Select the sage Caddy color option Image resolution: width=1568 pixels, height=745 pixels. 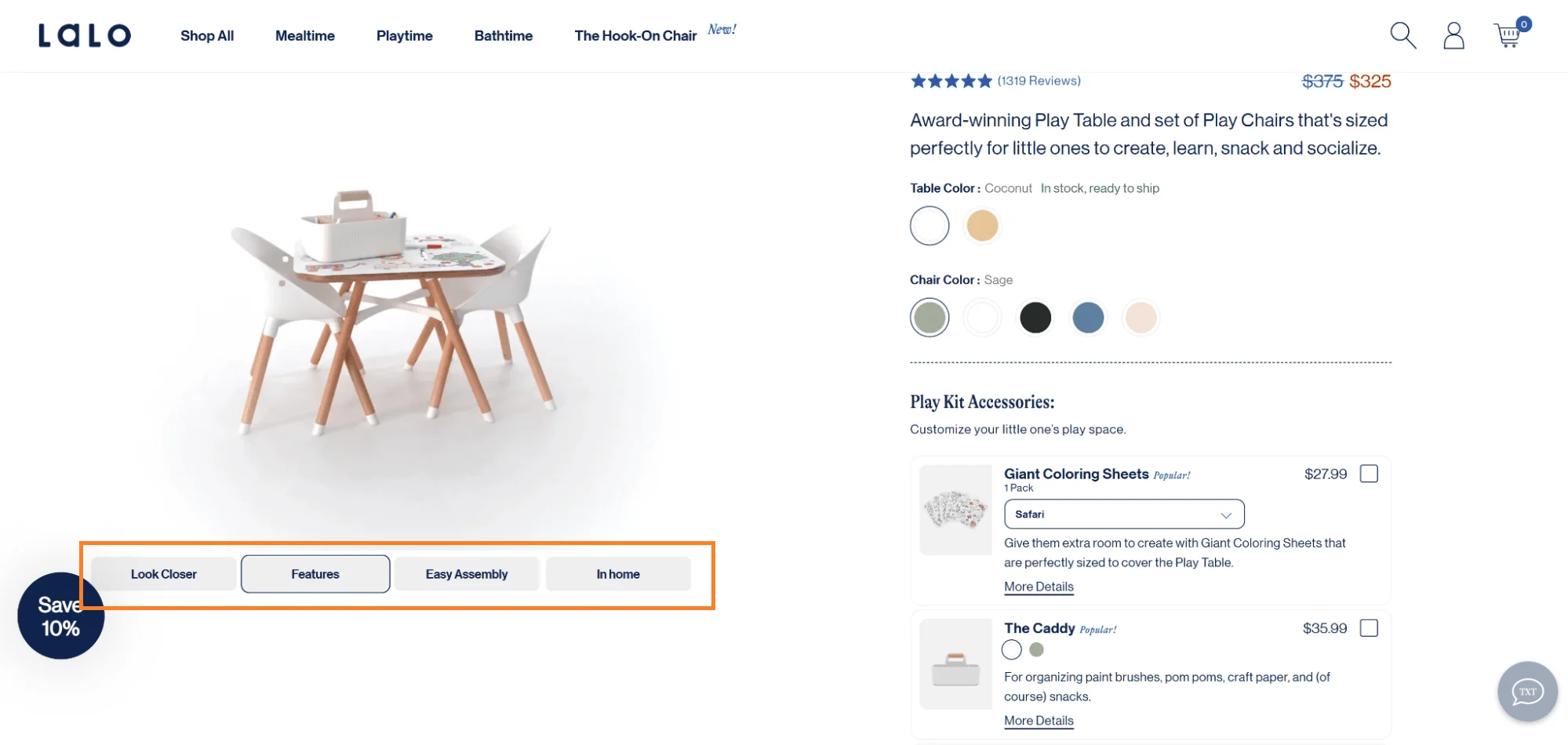pos(1036,649)
